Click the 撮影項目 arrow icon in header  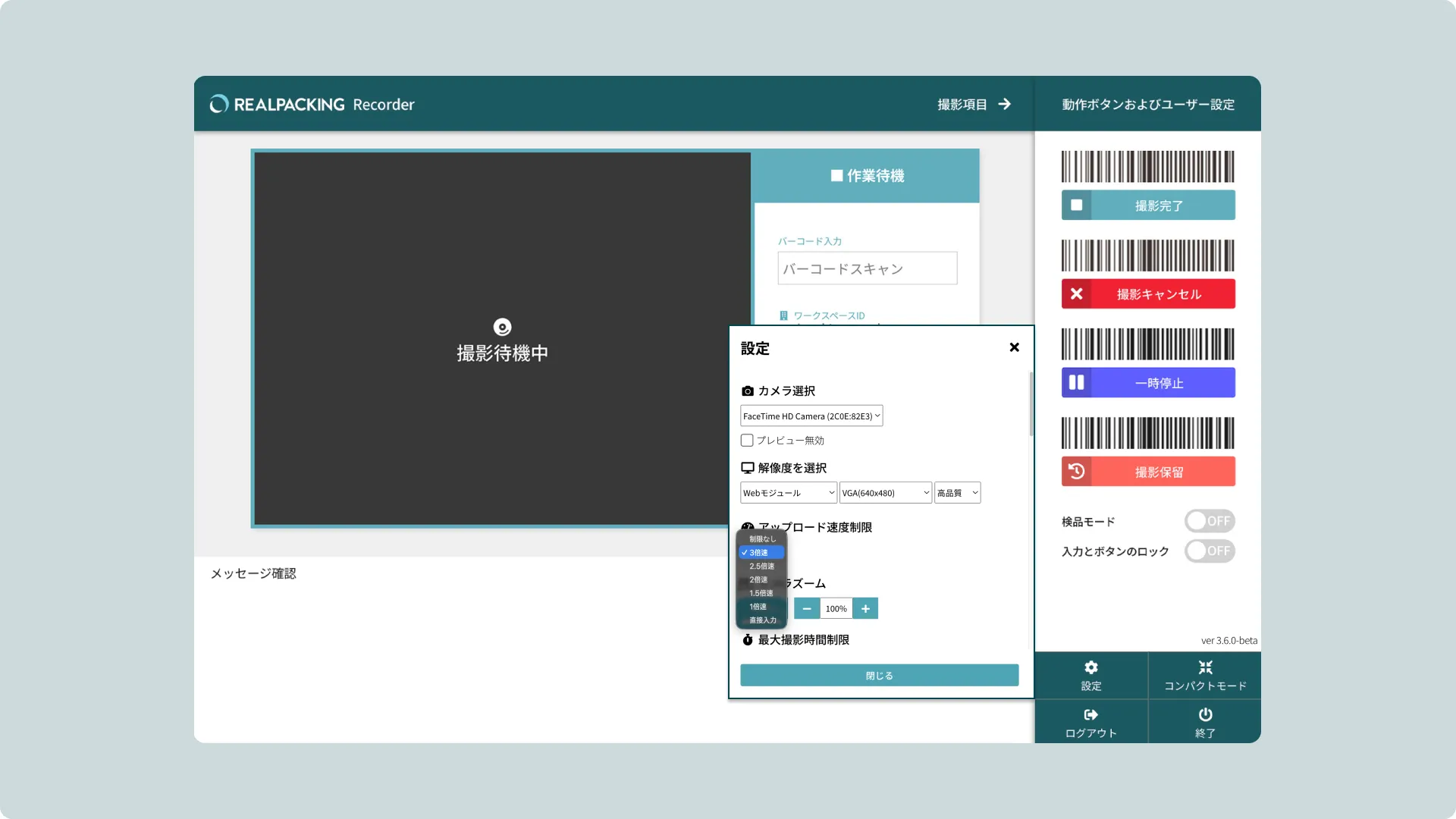point(1004,104)
